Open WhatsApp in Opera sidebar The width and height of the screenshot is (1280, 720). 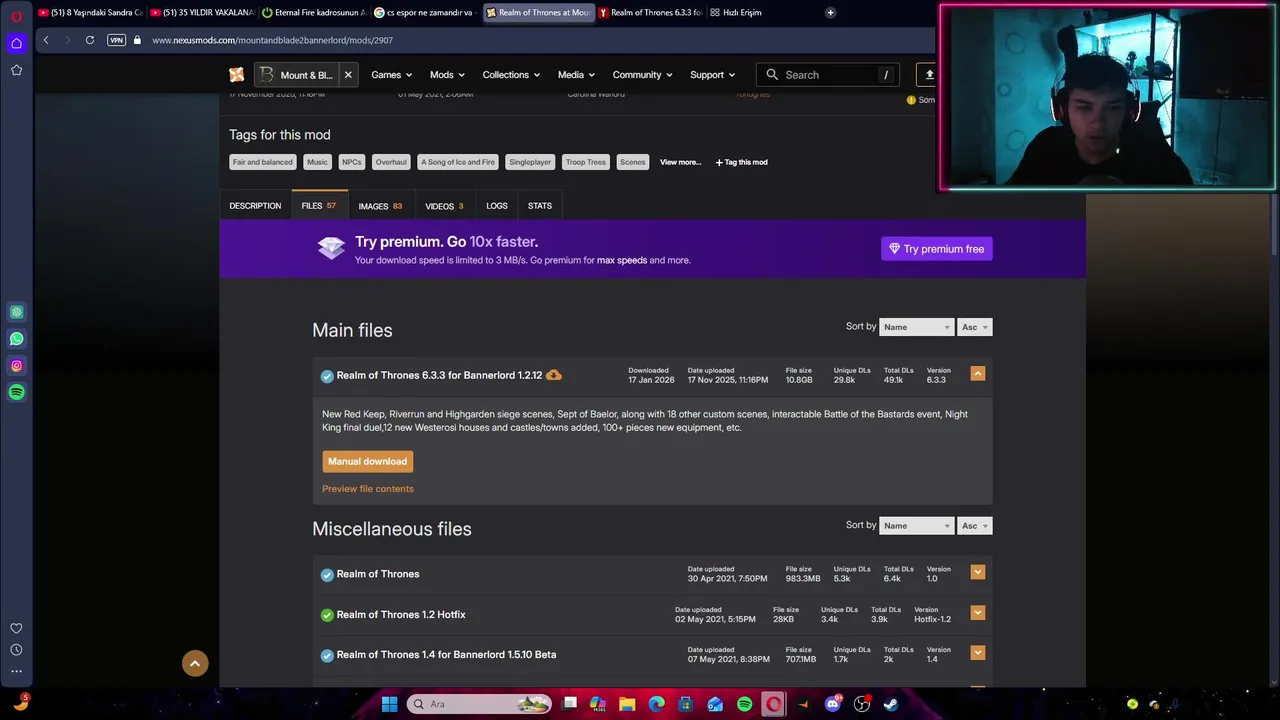coord(16,339)
